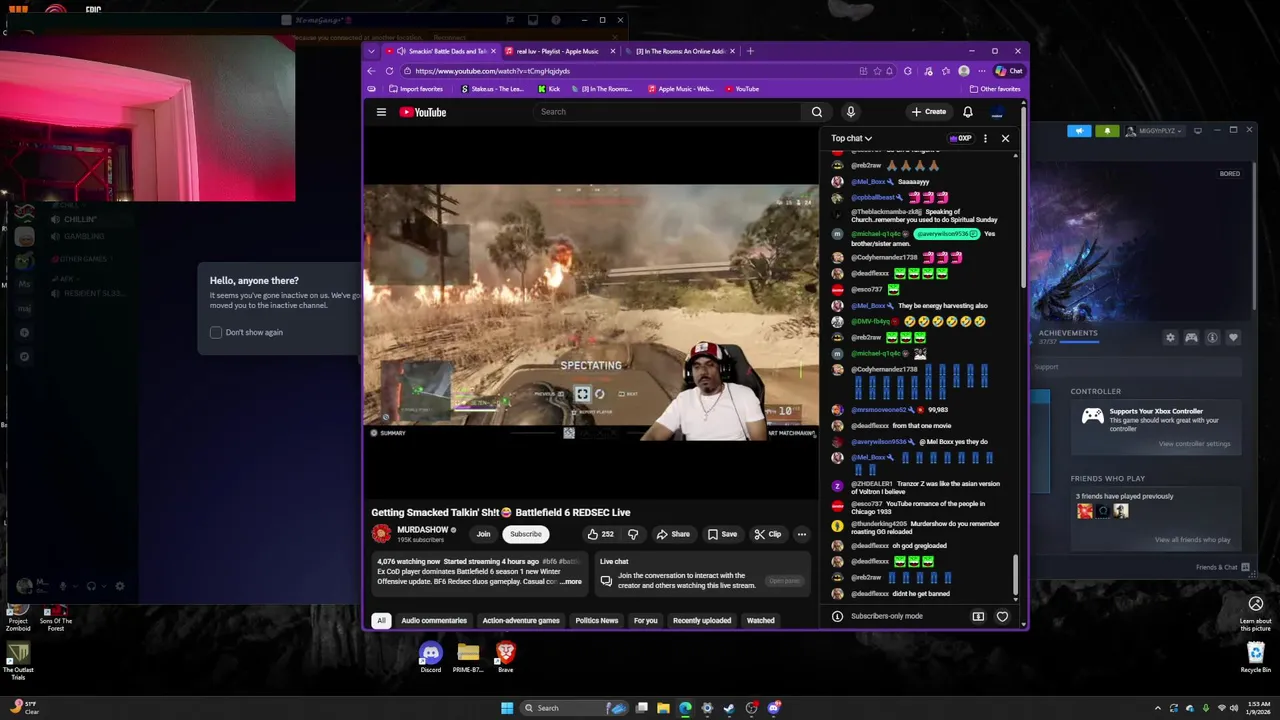Mute the Smackin' Battle Dads tab audio

tap(401, 51)
